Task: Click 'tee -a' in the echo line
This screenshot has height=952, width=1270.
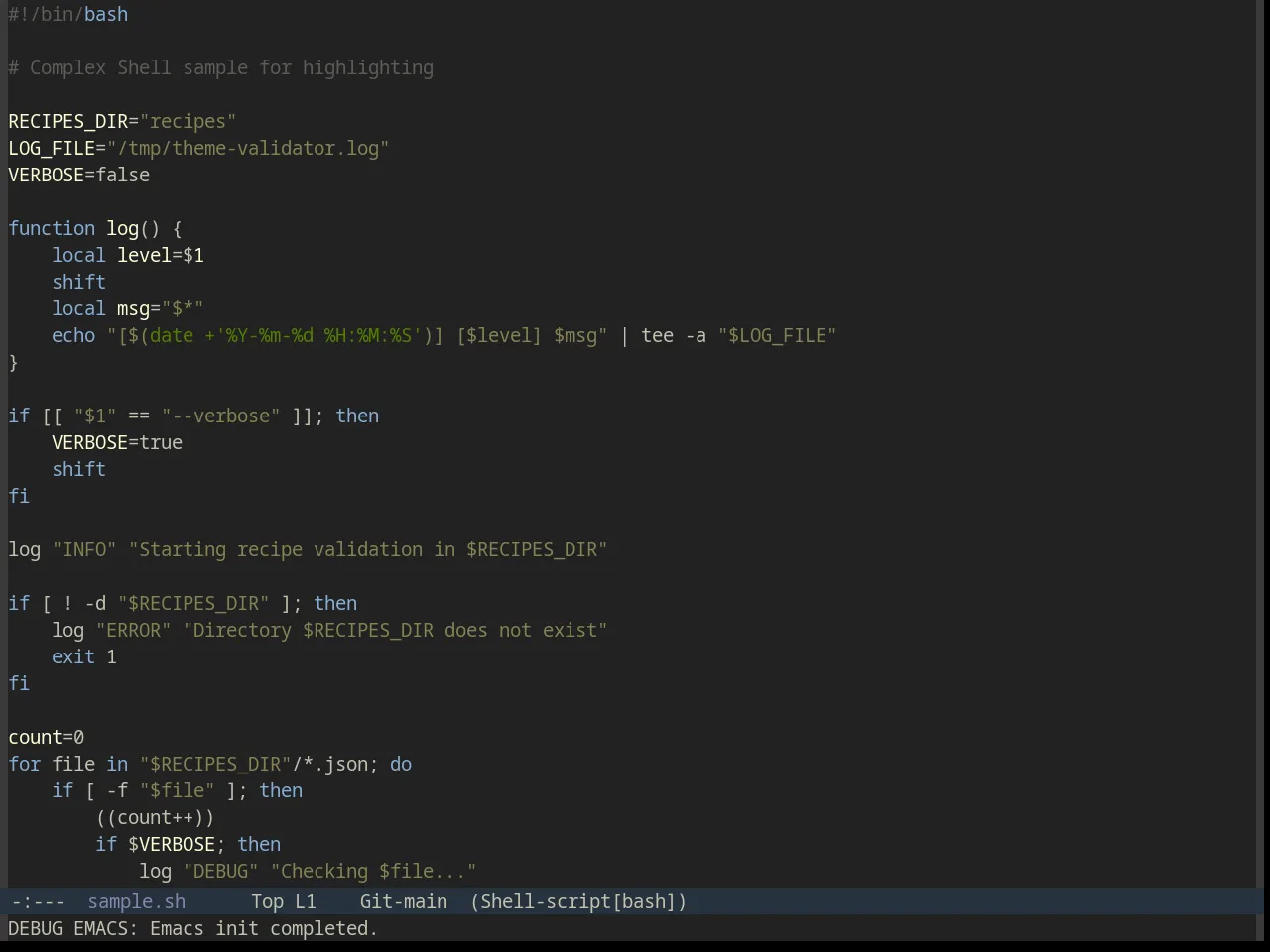Action: pos(674,335)
